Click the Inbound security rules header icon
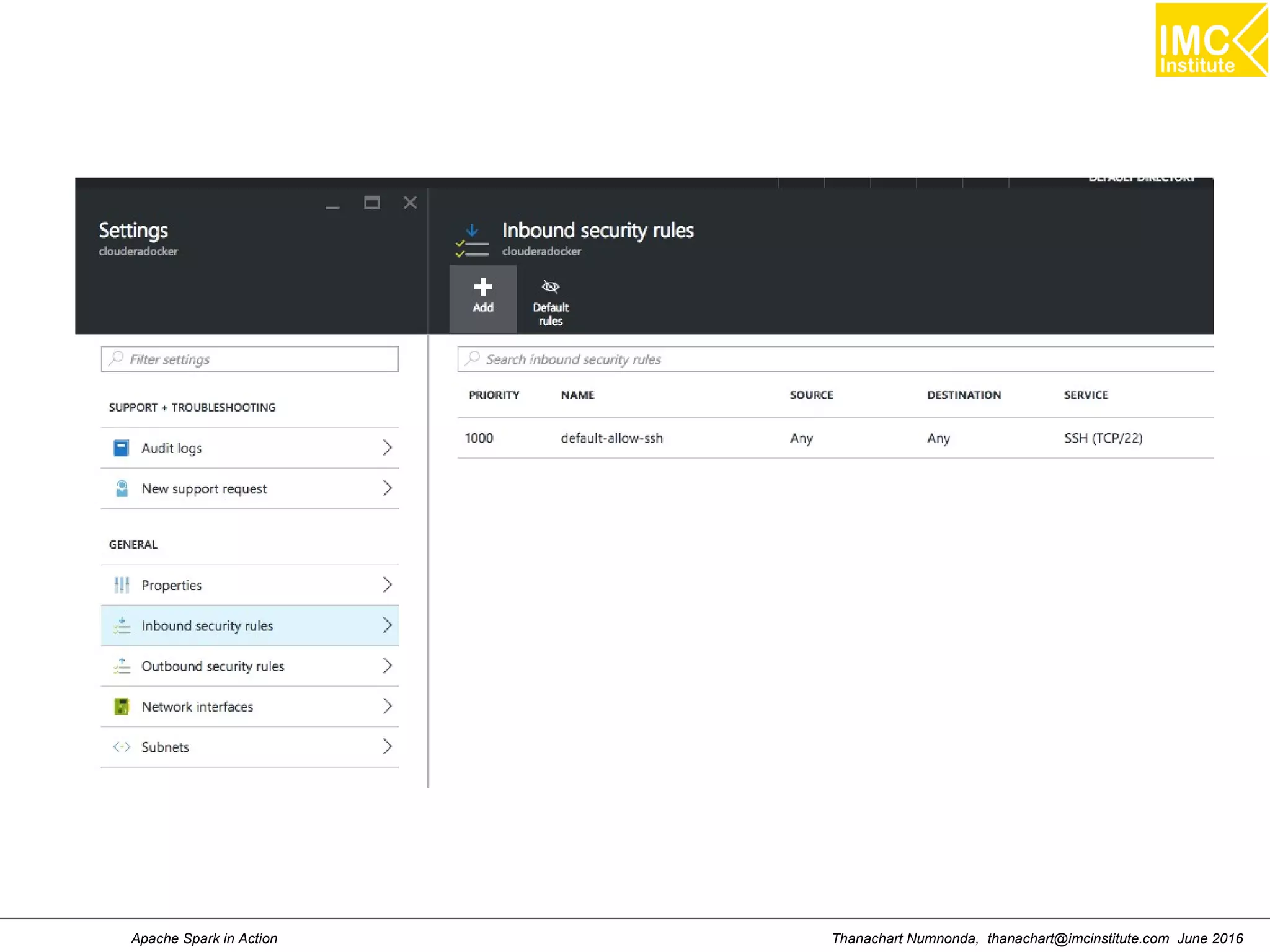1270x952 pixels. tap(472, 241)
